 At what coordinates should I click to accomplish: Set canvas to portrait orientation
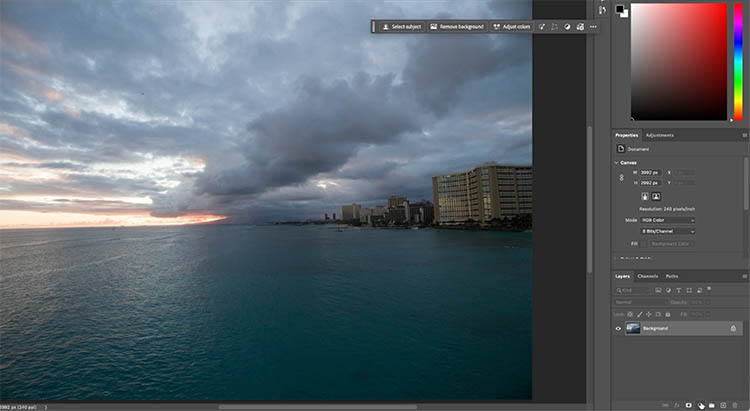[644, 197]
